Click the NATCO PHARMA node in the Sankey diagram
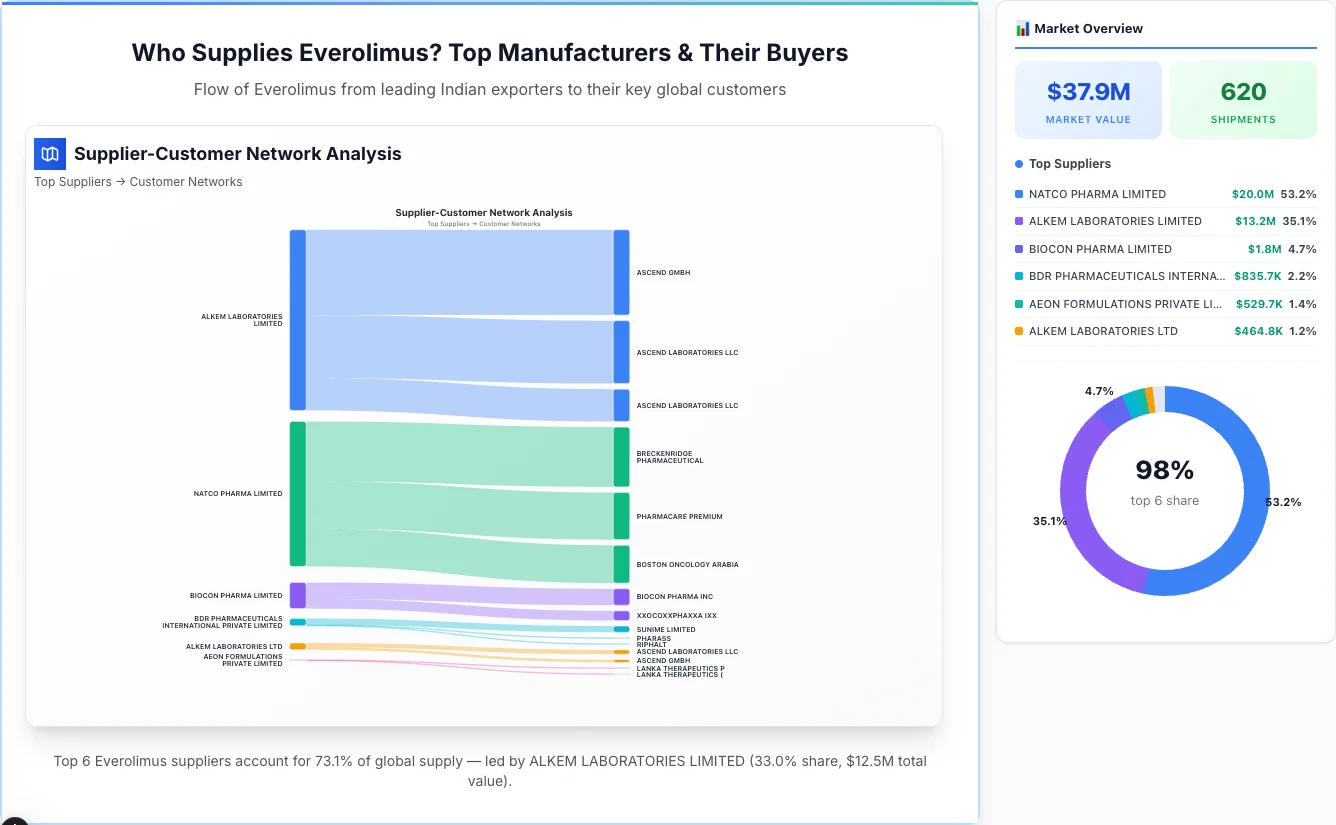 coord(297,493)
